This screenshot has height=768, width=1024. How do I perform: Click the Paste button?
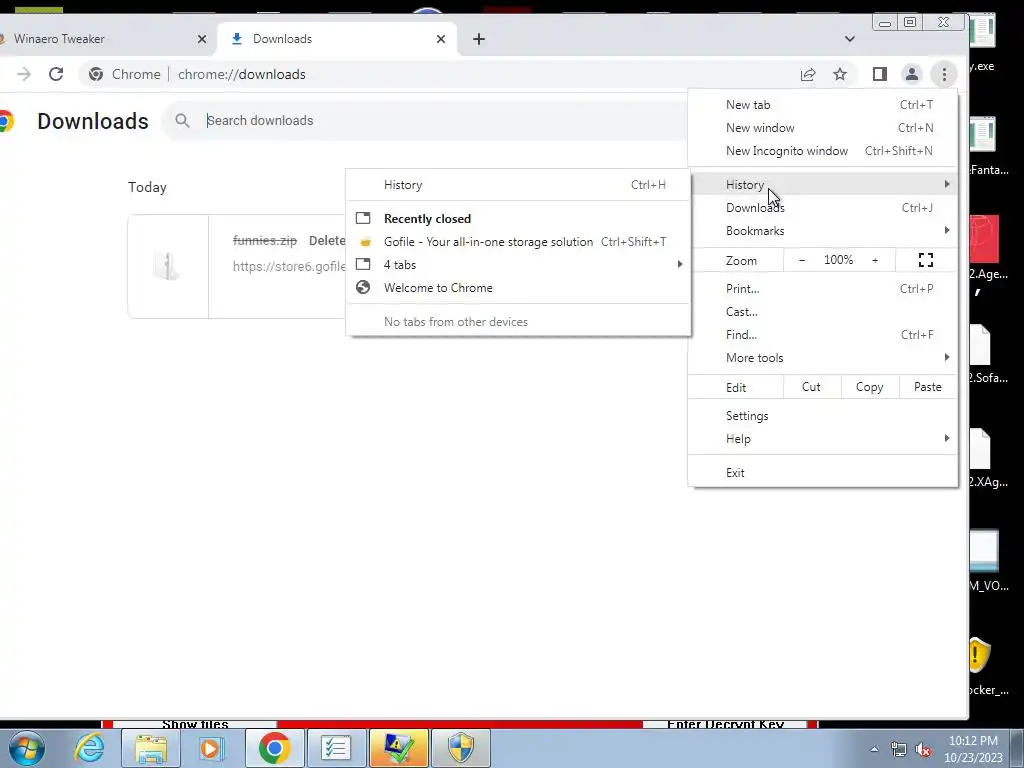pyautogui.click(x=927, y=387)
